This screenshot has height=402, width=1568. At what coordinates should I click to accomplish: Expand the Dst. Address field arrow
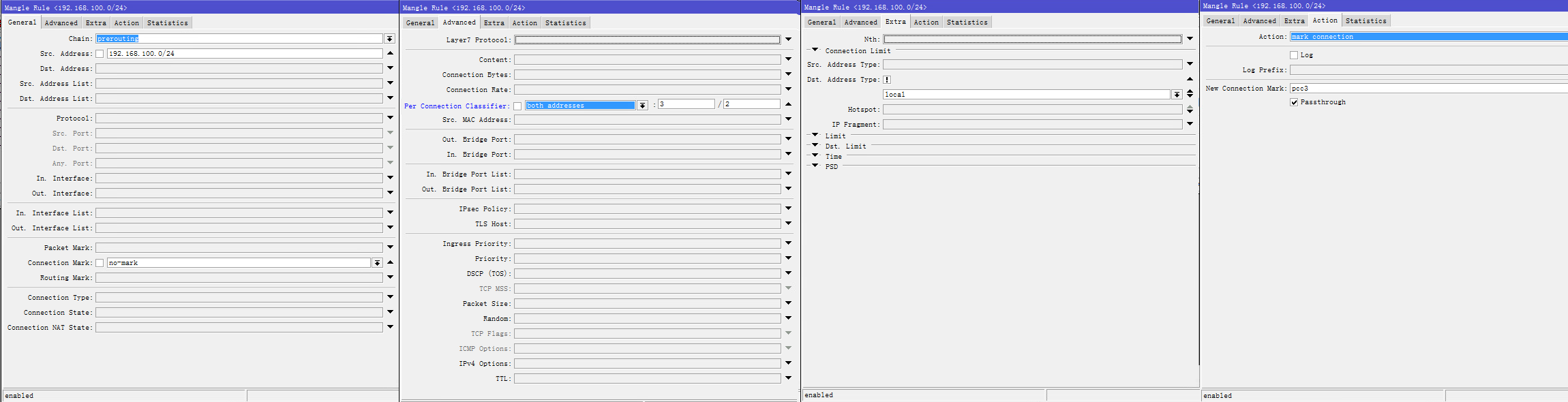coord(390,68)
